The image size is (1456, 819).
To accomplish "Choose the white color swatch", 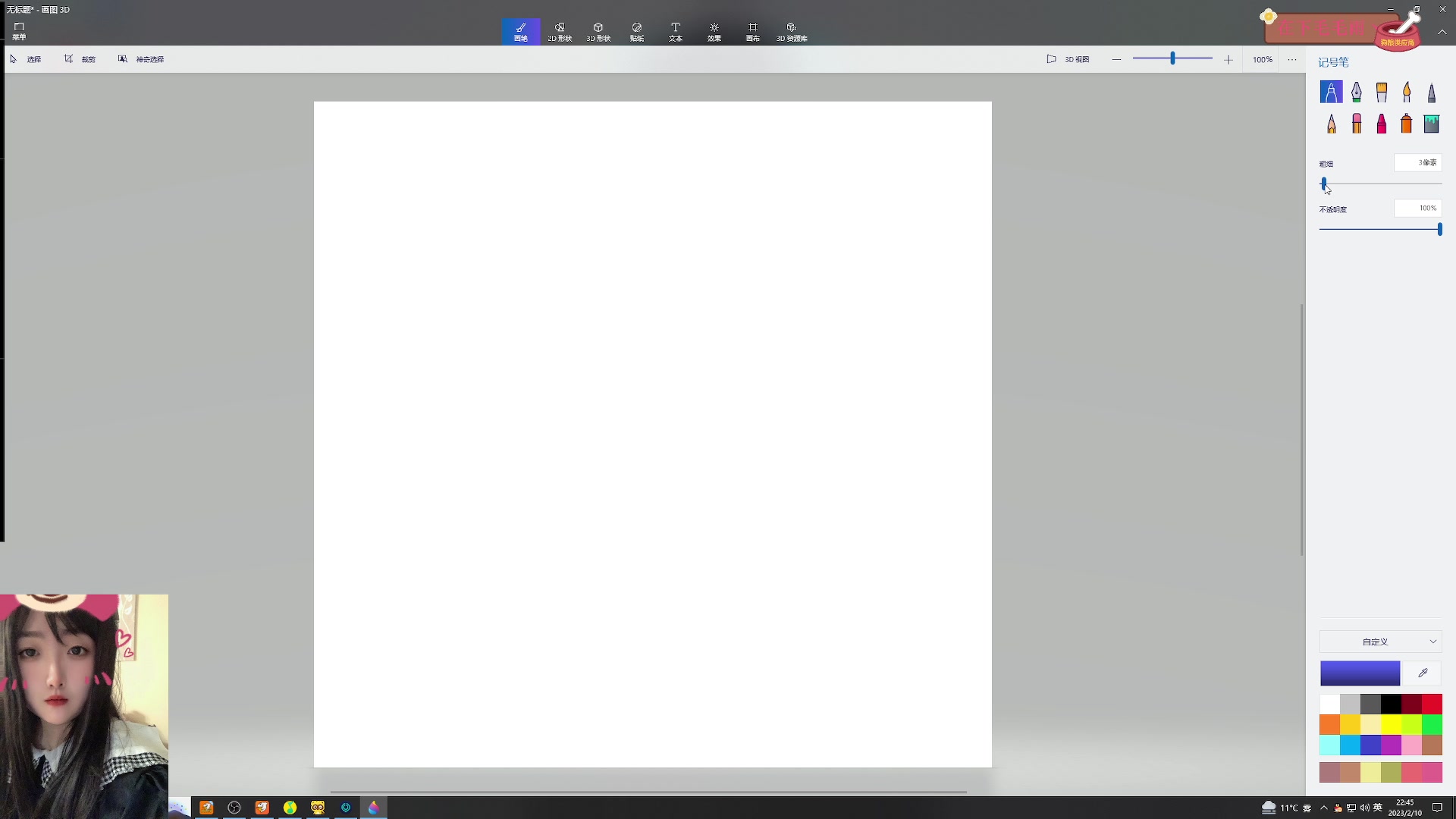I will (1329, 704).
